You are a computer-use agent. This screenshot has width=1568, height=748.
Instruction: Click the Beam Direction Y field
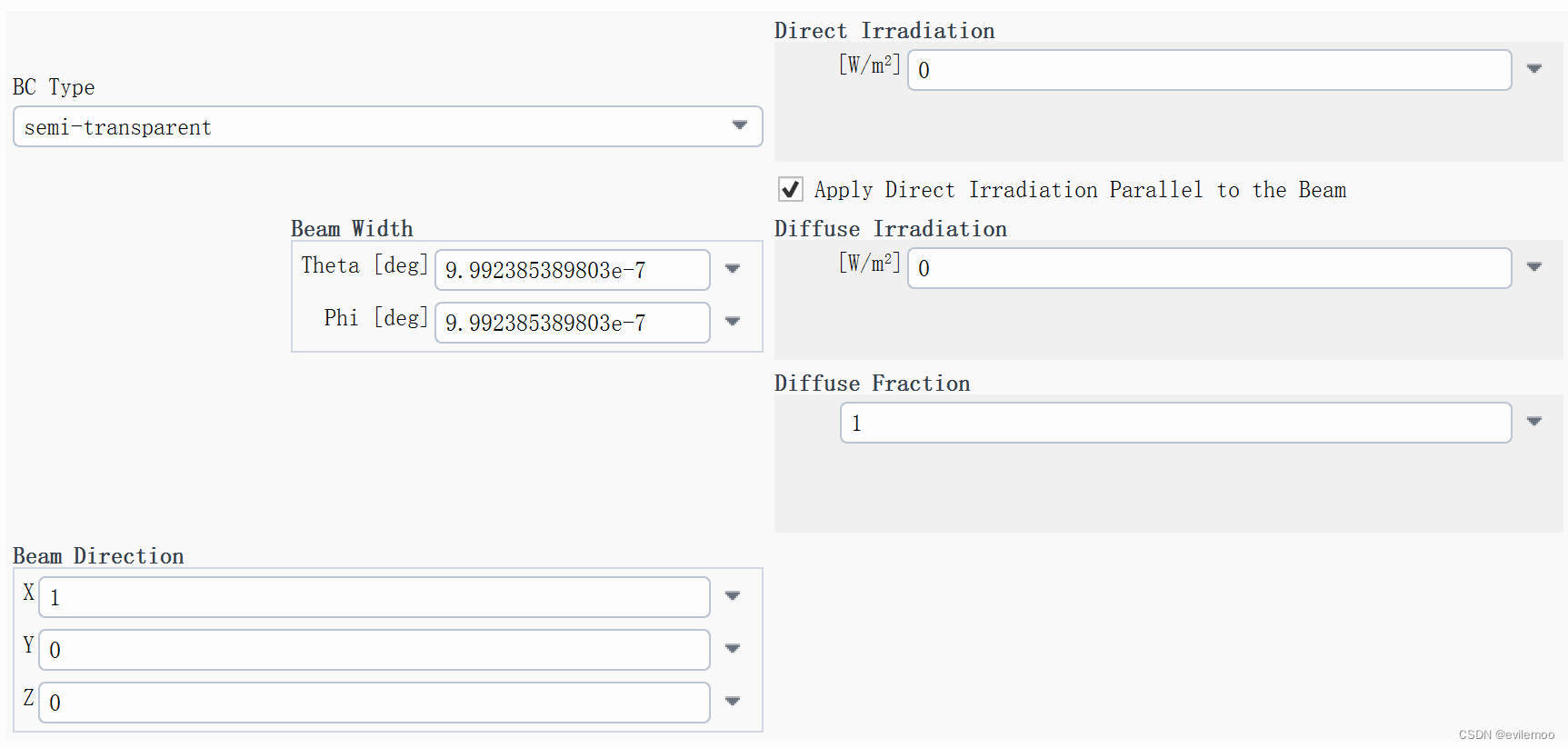pos(374,650)
